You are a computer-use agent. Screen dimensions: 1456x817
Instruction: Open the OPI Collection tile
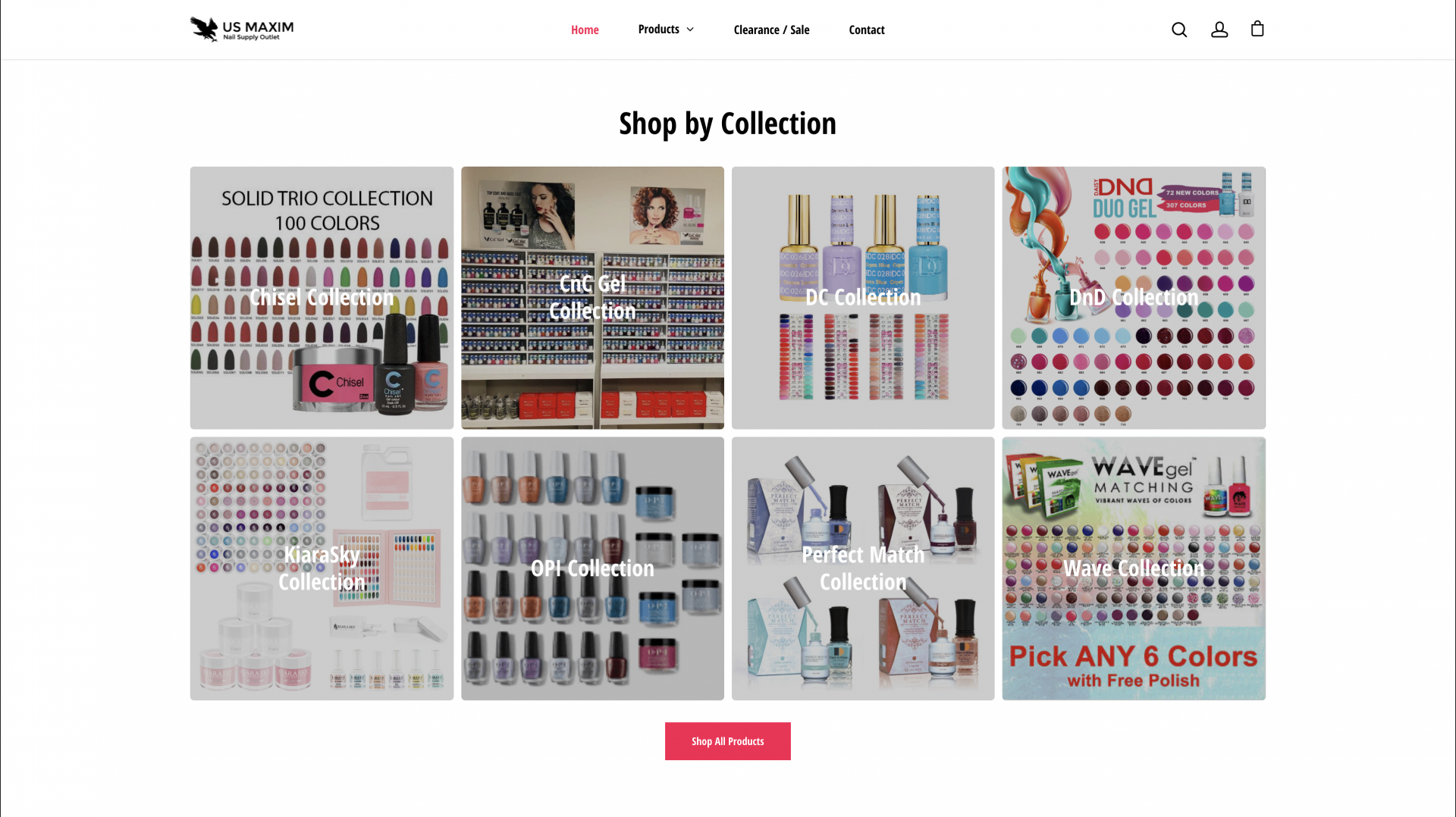[592, 568]
